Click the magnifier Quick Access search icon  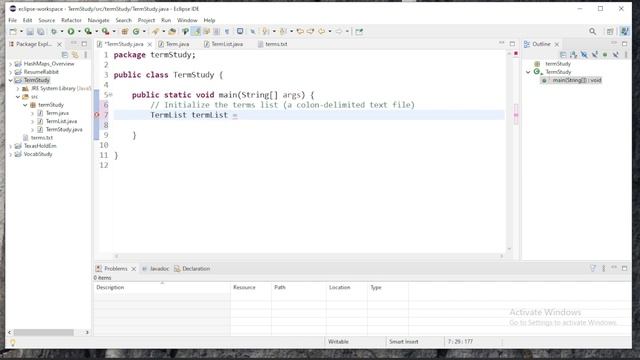coord(593,31)
